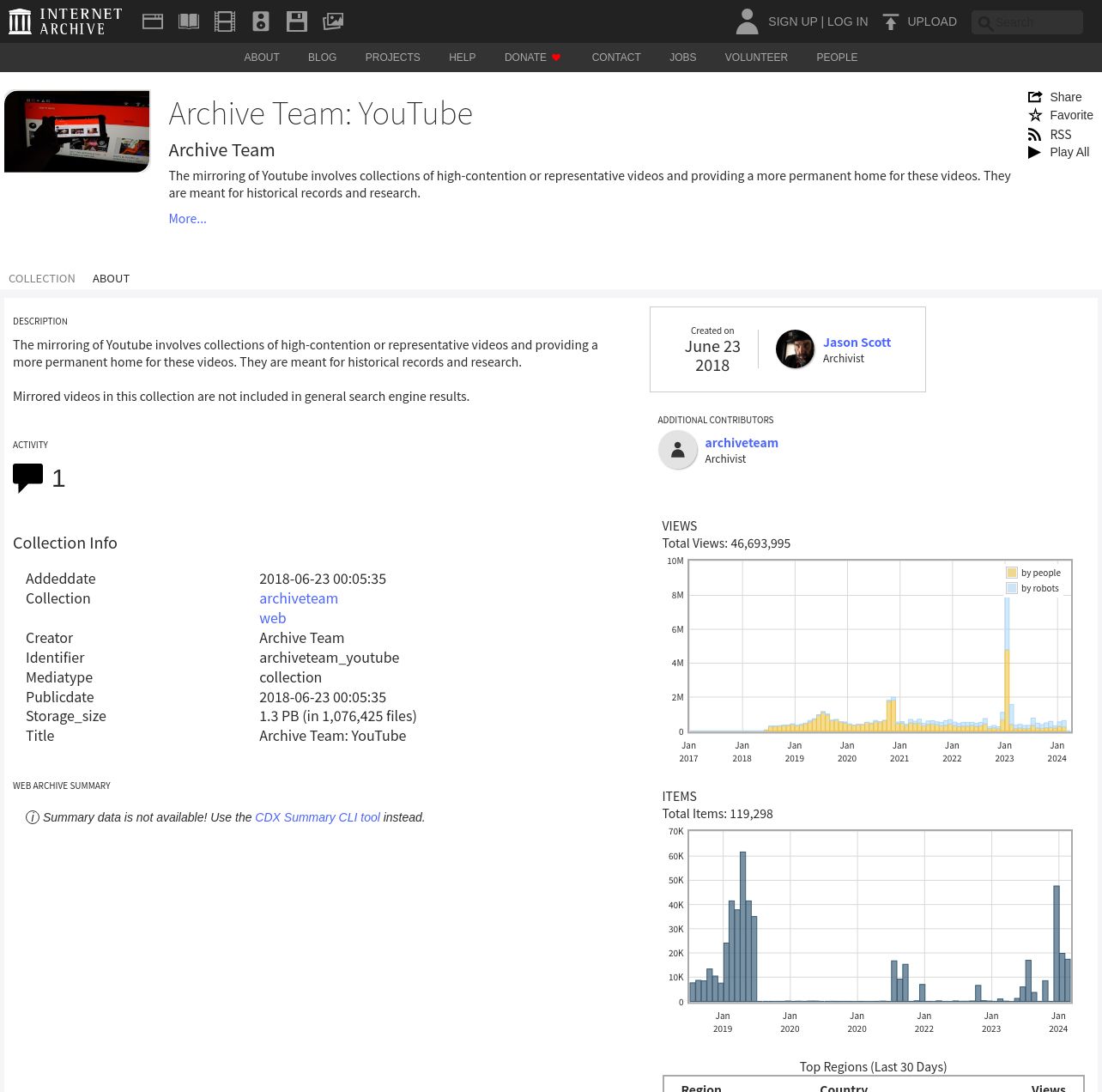Click the activity count number 1
Viewport: 1102px width, 1092px height.
point(58,478)
